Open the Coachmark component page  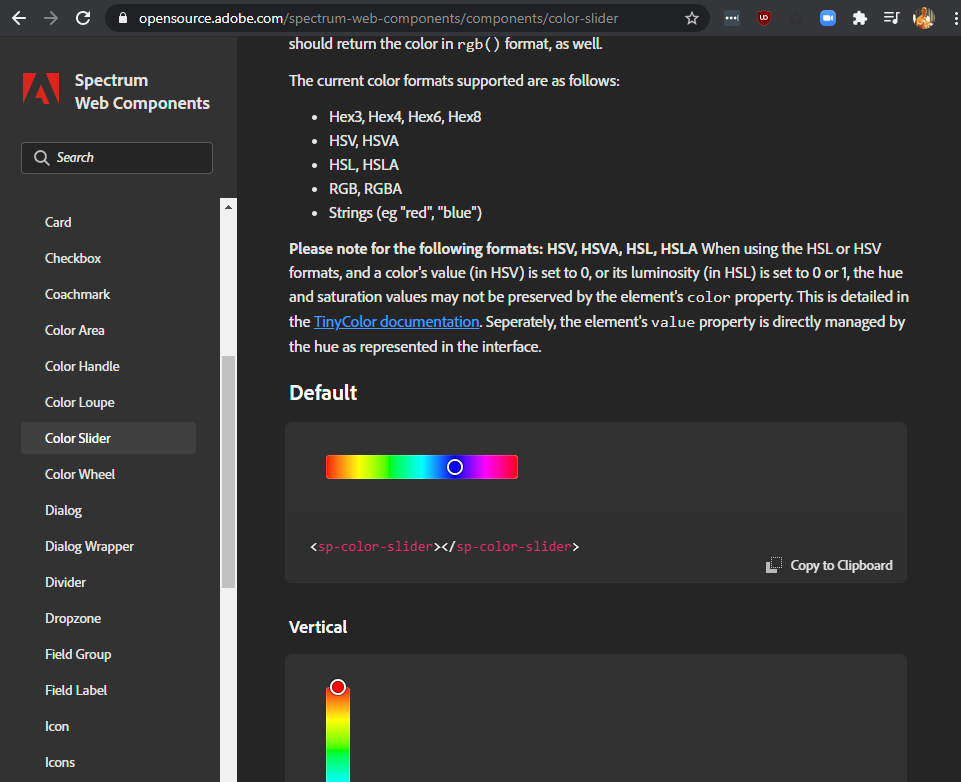[77, 294]
